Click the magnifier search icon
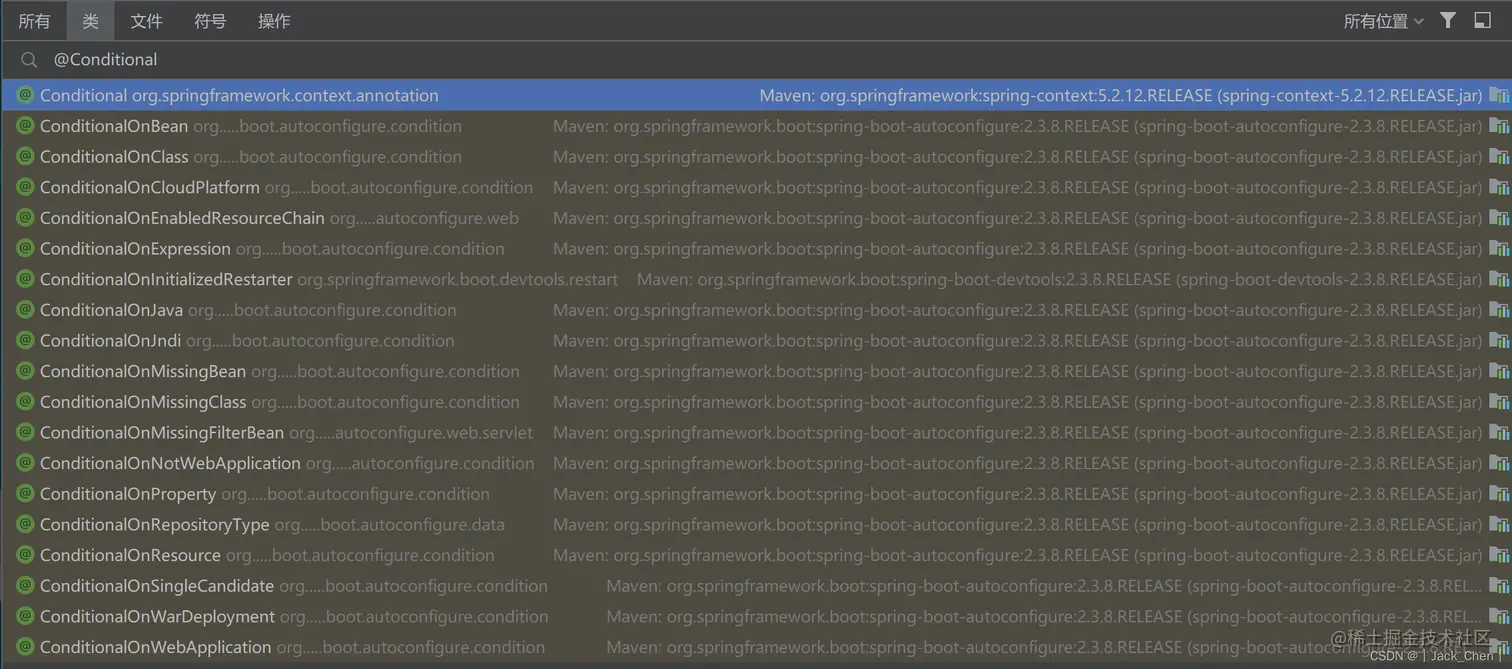The height and width of the screenshot is (669, 1512). coord(29,60)
